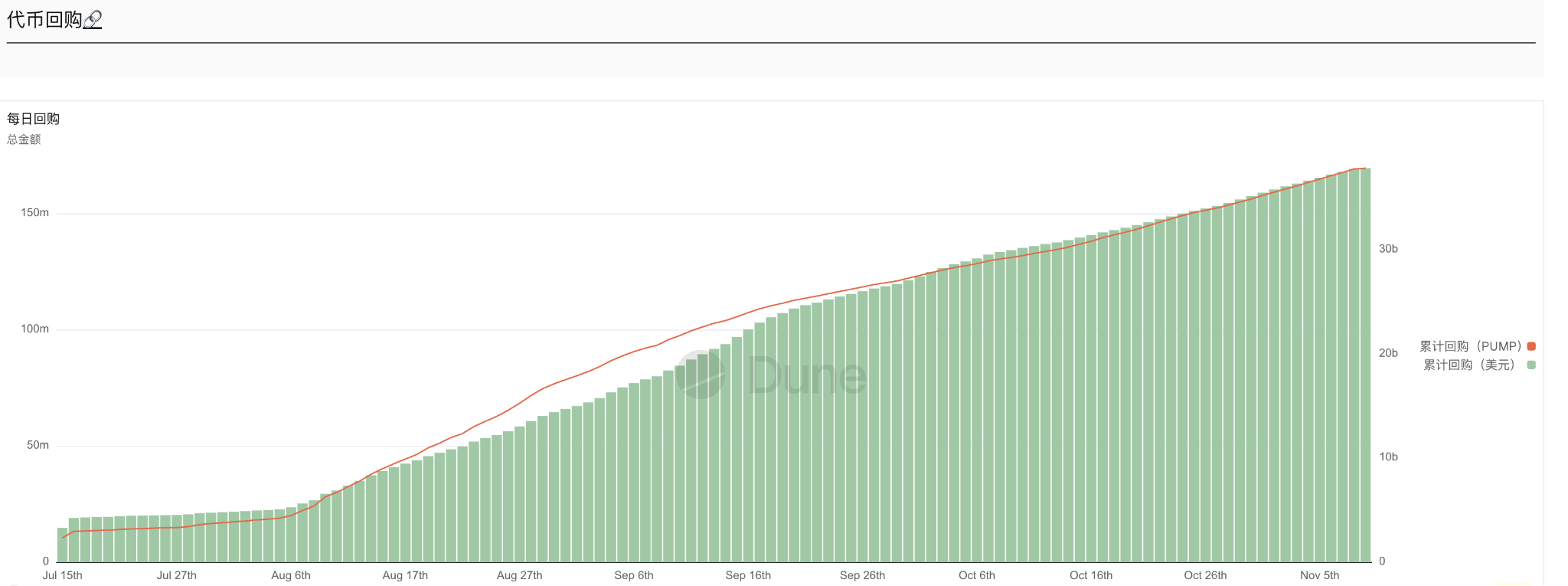Screen dimensions: 1568x586
Task: Click the green 美元 legend marker
Action: (x=1530, y=365)
